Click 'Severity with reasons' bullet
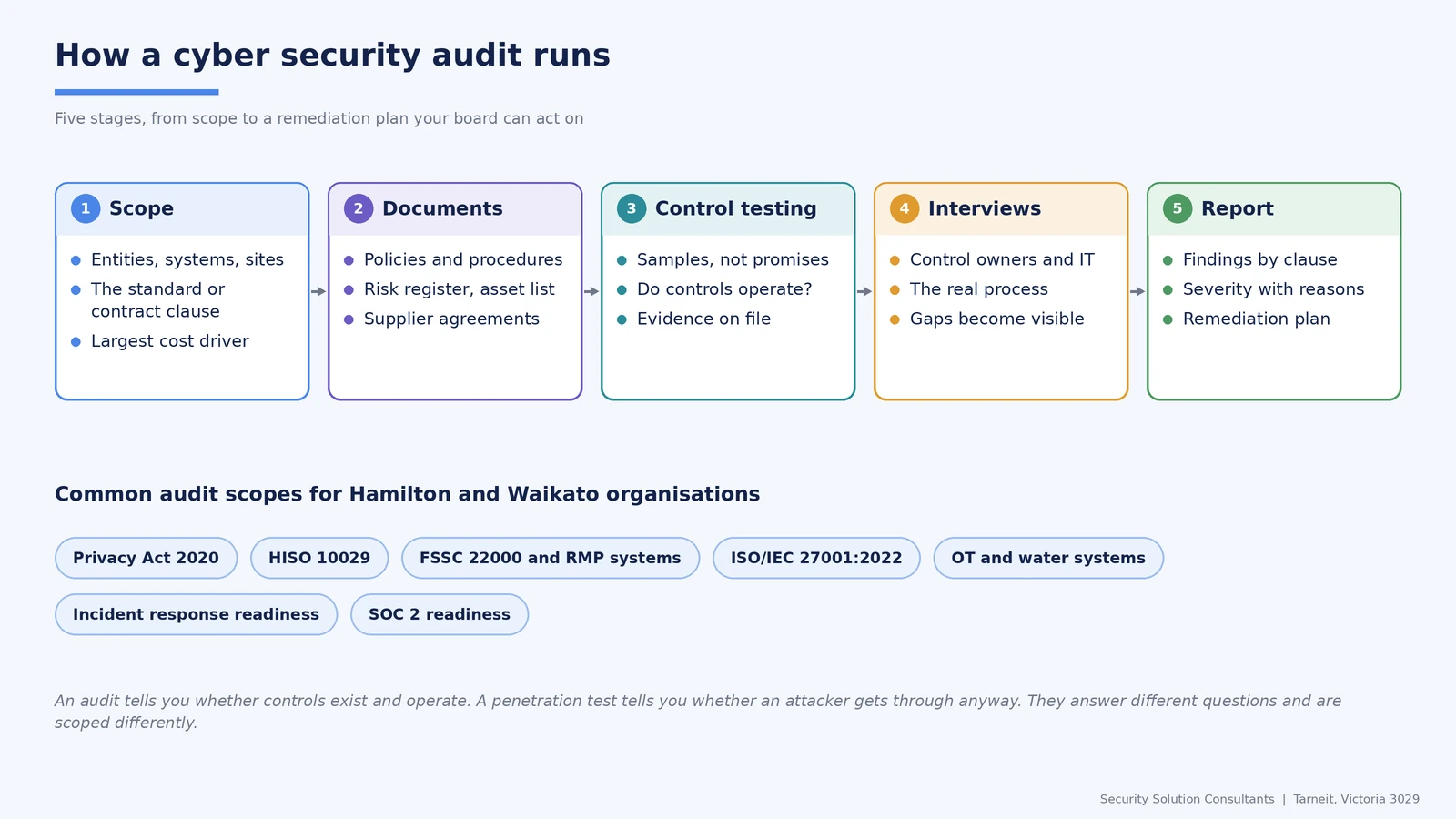Image resolution: width=1456 pixels, height=819 pixels. 1274,289
